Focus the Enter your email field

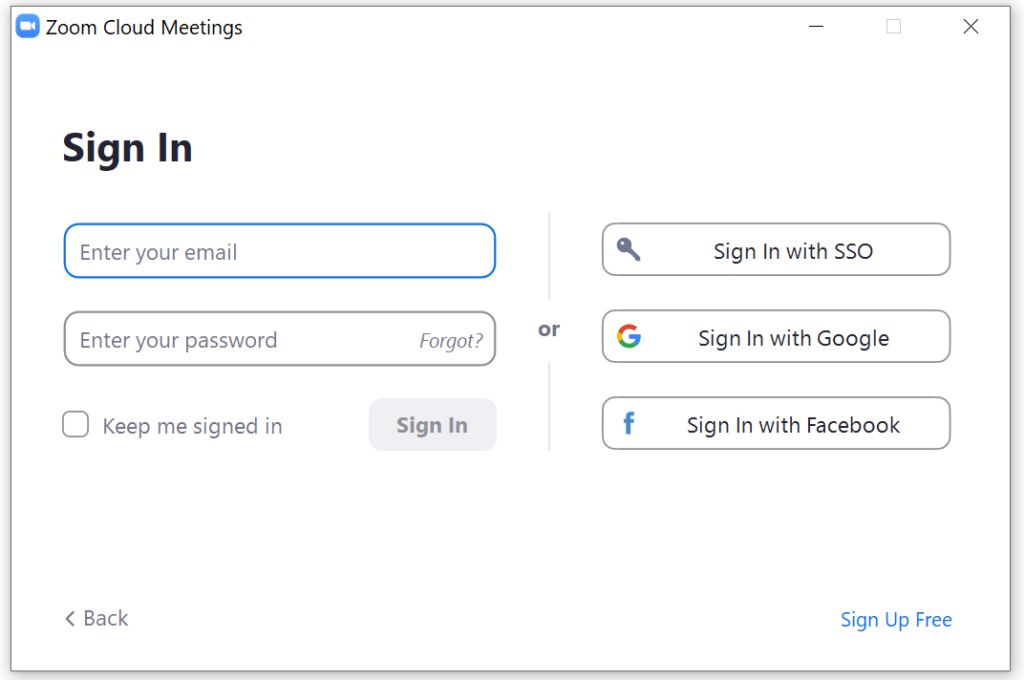click(x=280, y=251)
